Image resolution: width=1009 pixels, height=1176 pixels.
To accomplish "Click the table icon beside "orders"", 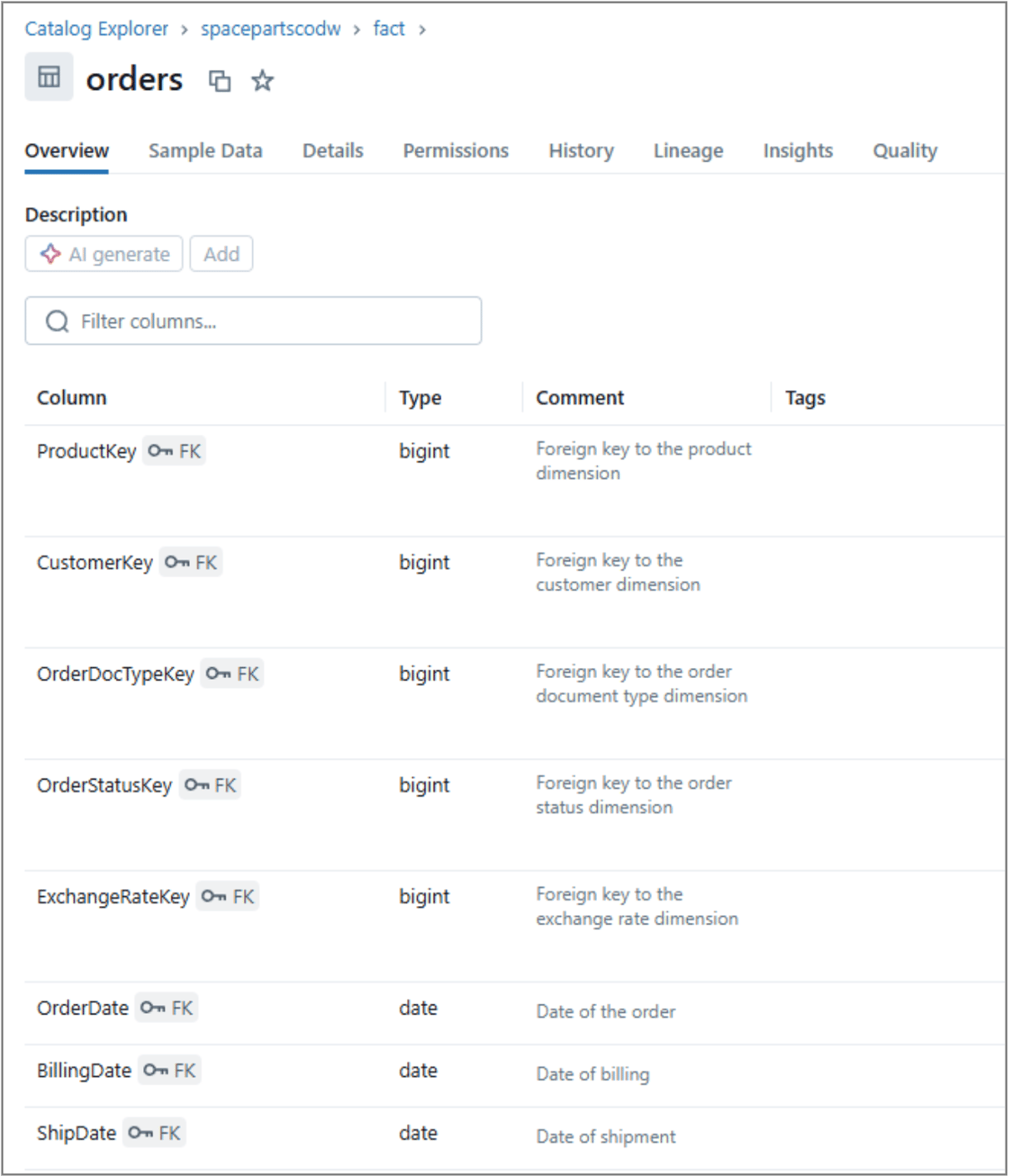I will click(x=48, y=77).
